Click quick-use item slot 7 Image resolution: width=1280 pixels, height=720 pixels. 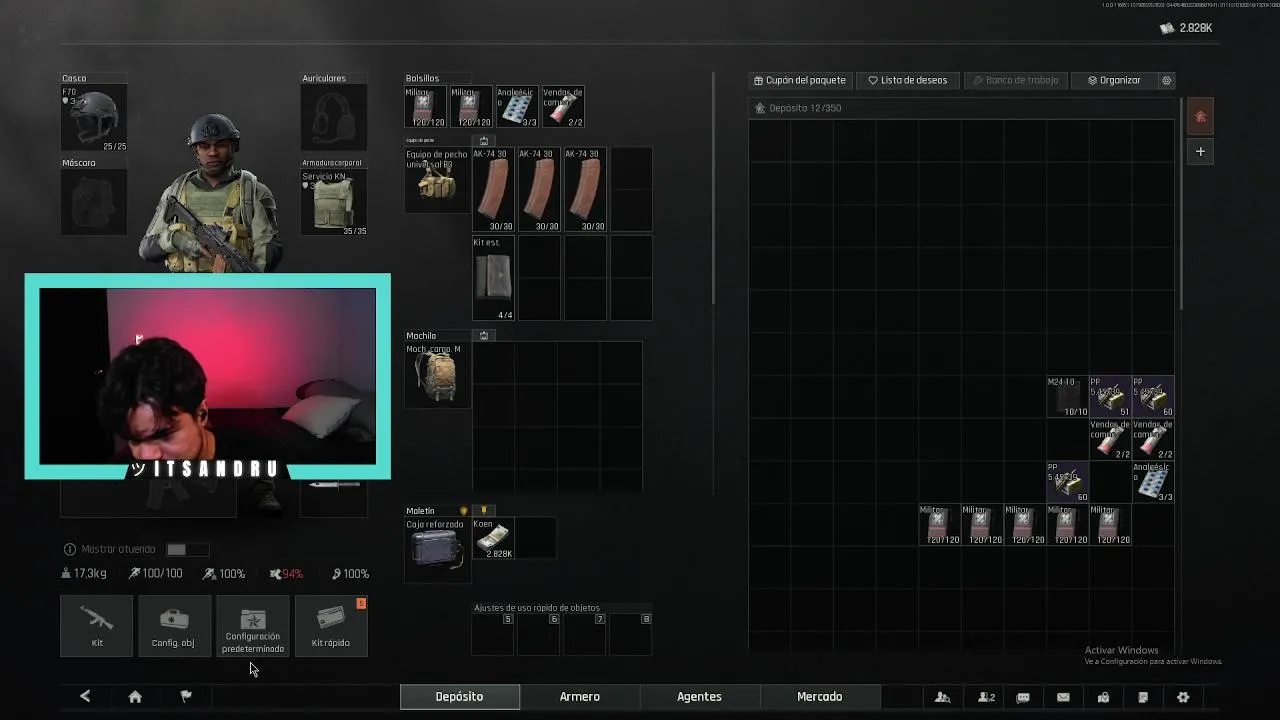[585, 635]
